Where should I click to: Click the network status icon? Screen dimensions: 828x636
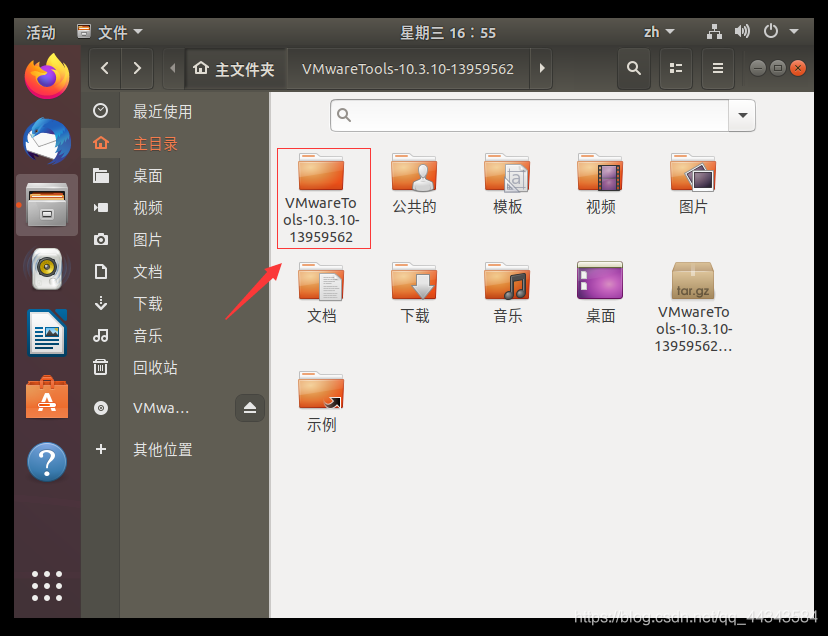click(x=714, y=32)
